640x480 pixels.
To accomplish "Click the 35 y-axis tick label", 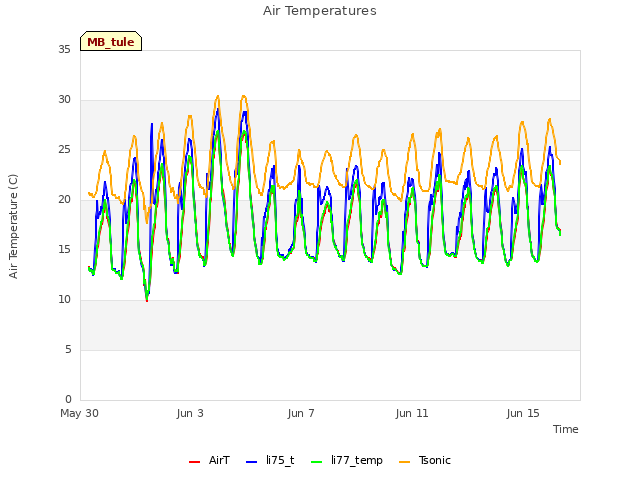I will (64, 49).
